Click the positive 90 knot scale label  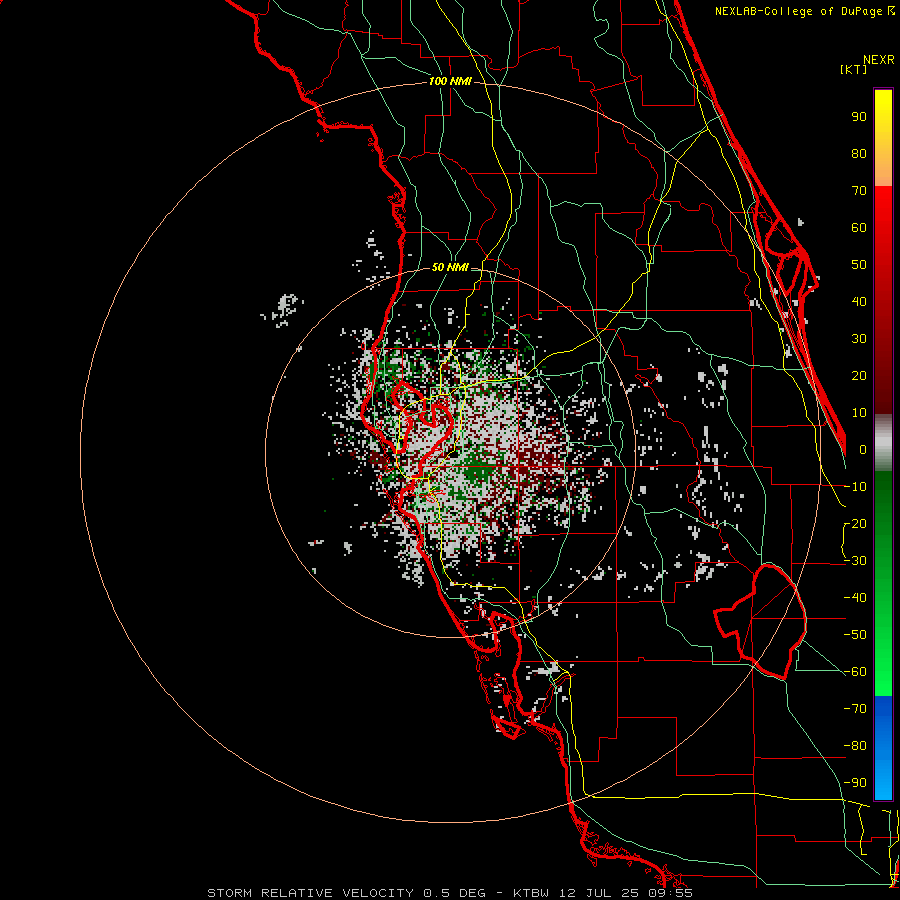coord(859,117)
